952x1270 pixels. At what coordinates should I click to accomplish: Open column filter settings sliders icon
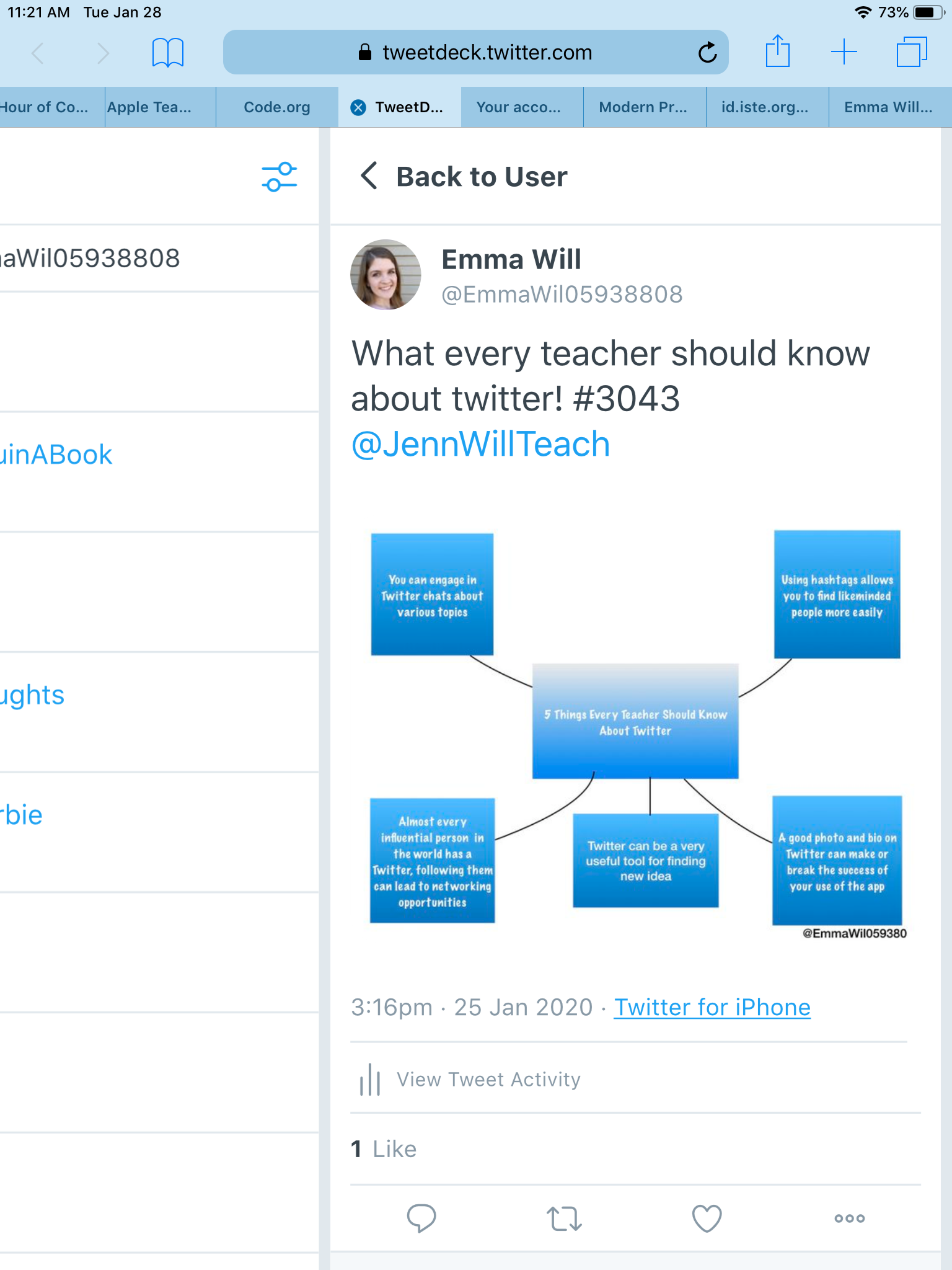pos(279,177)
